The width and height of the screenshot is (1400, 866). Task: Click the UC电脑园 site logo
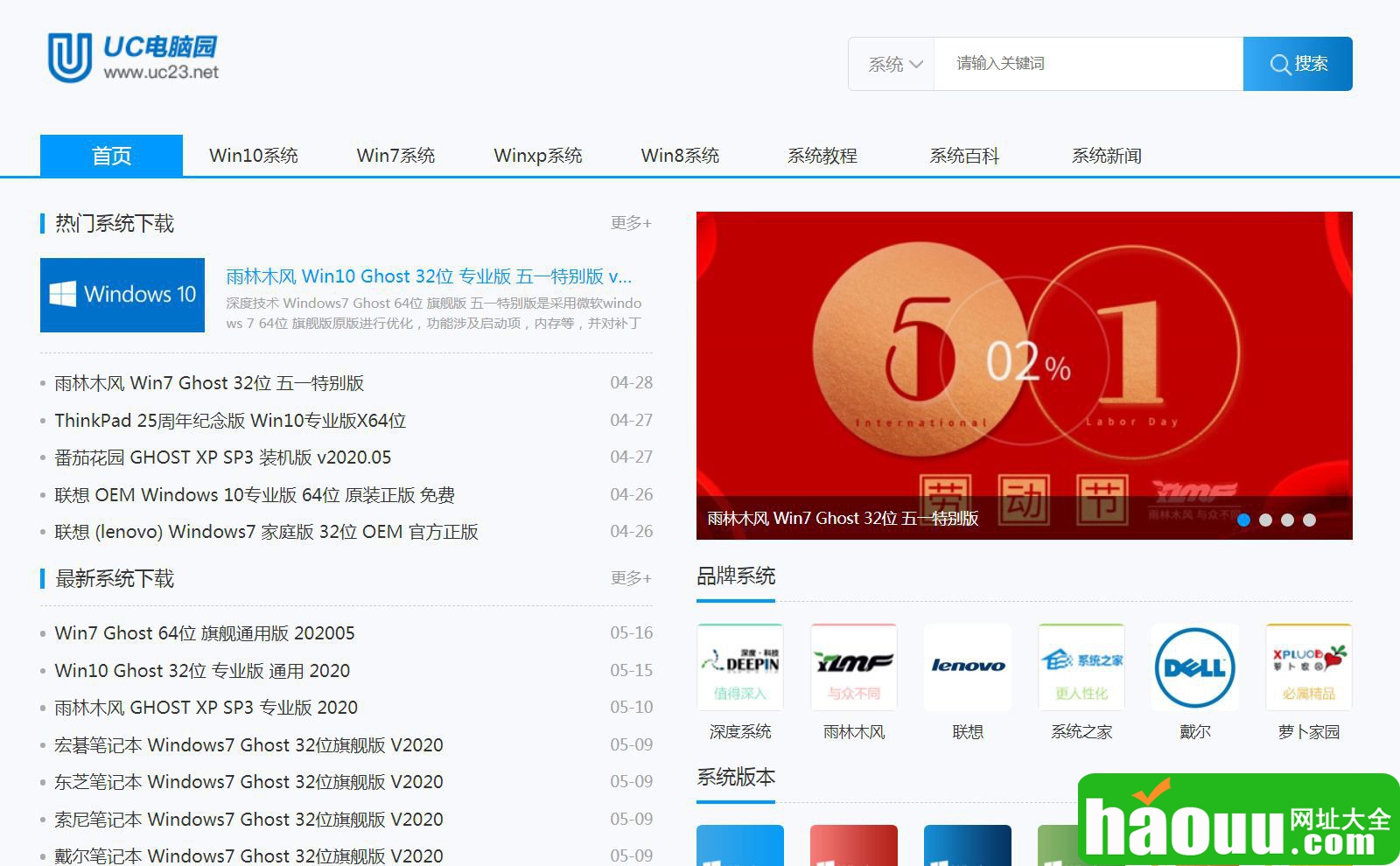coord(133,58)
